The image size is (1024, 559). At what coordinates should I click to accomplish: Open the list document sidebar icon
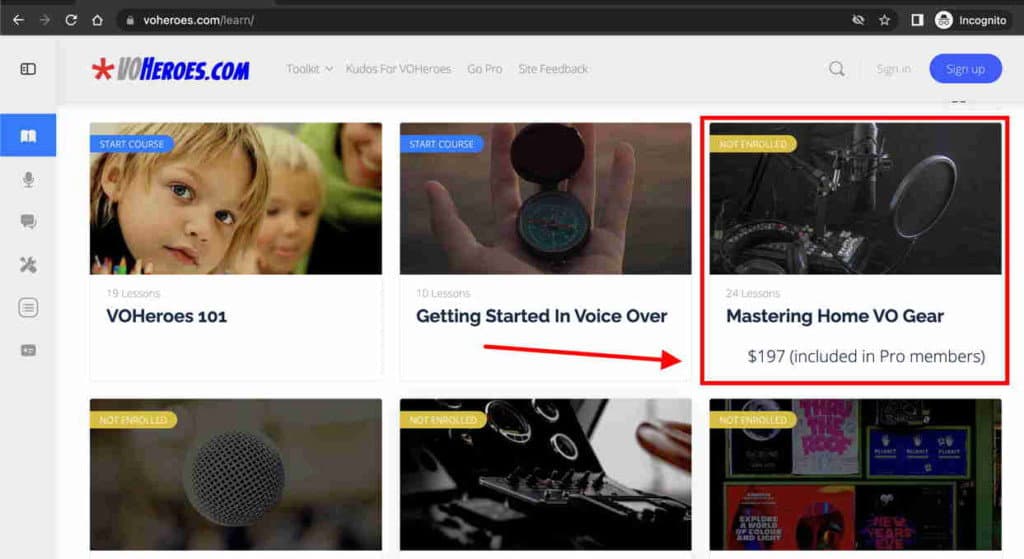pos(28,308)
